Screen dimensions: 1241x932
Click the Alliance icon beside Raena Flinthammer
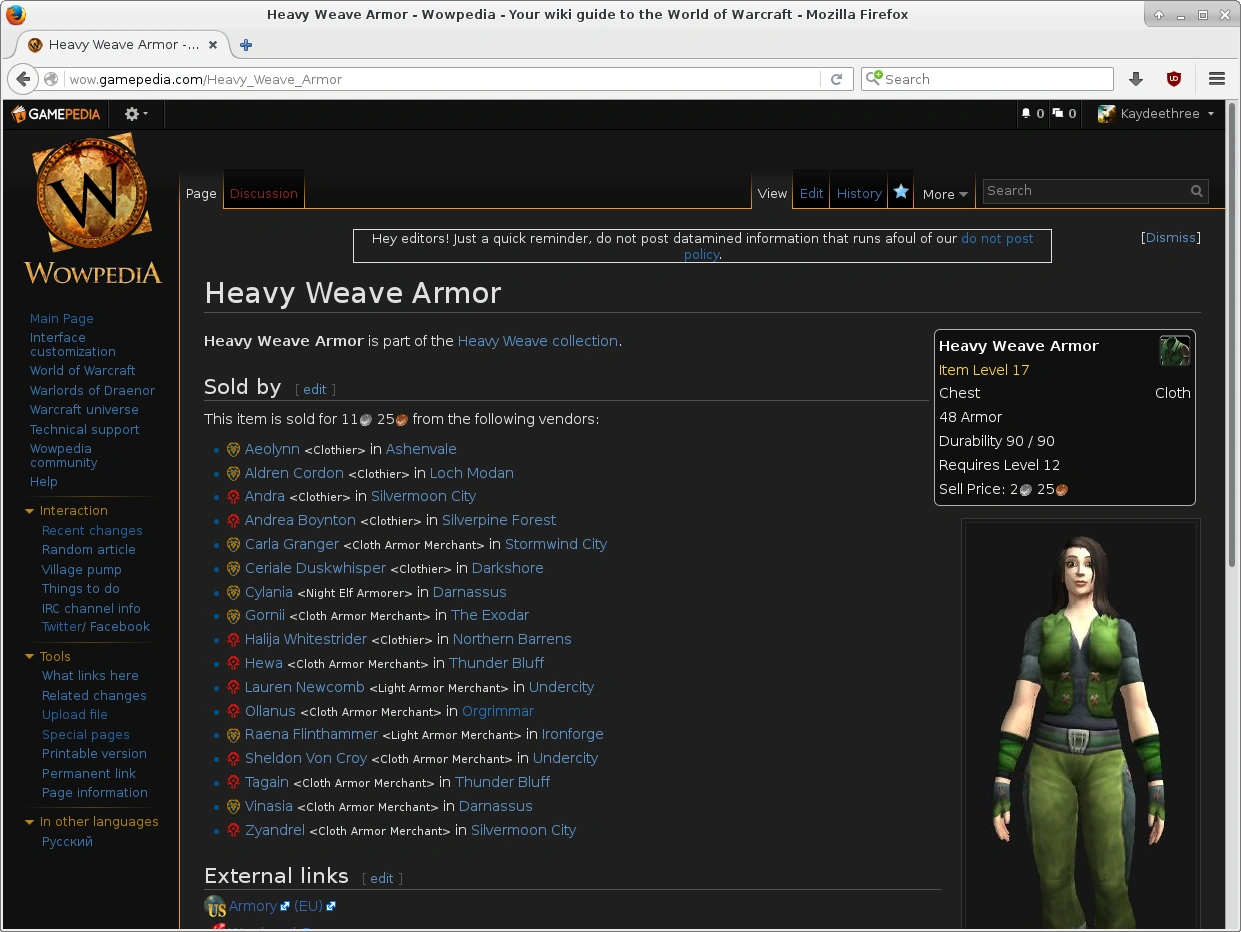(233, 735)
